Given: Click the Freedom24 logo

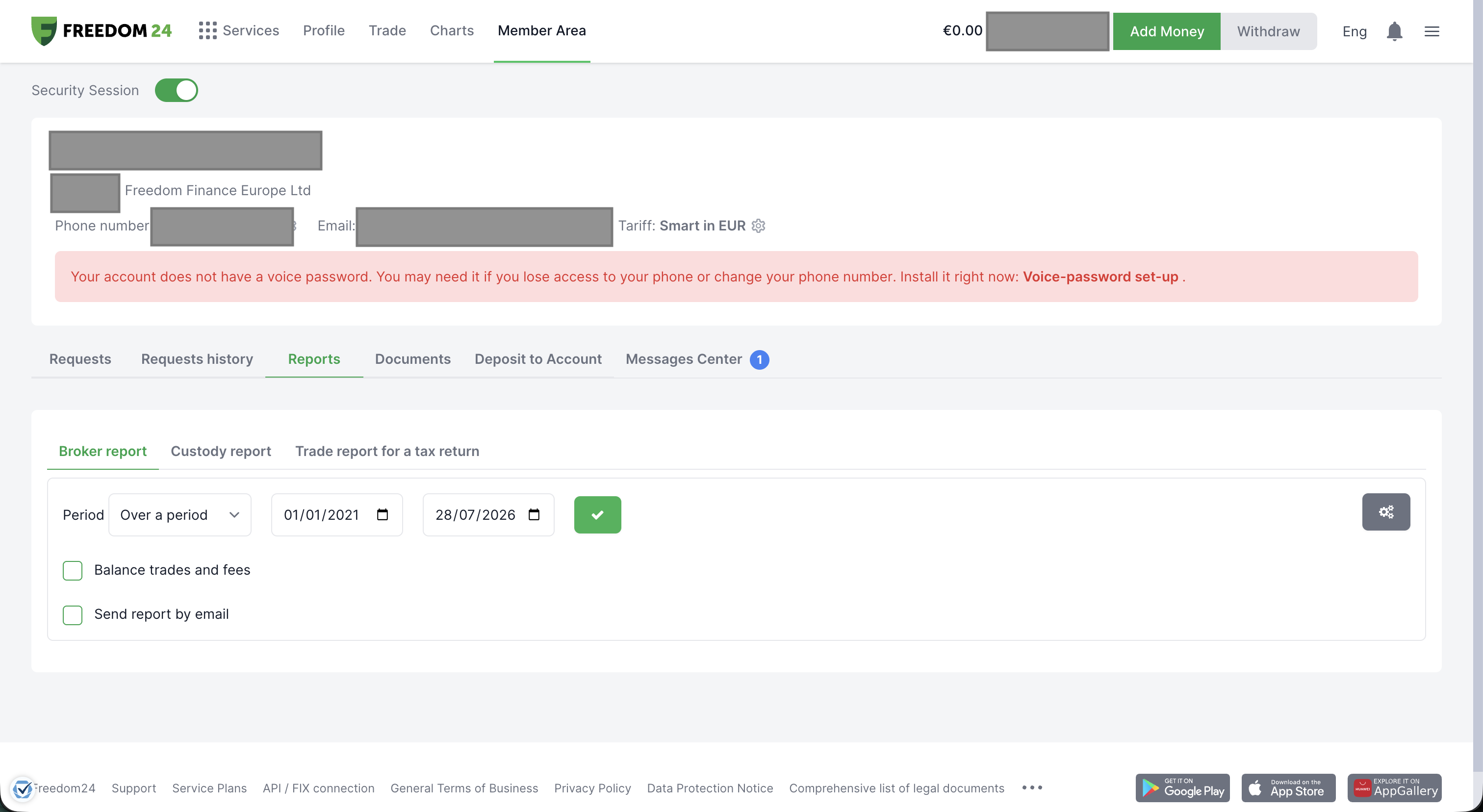Looking at the screenshot, I should click(102, 30).
